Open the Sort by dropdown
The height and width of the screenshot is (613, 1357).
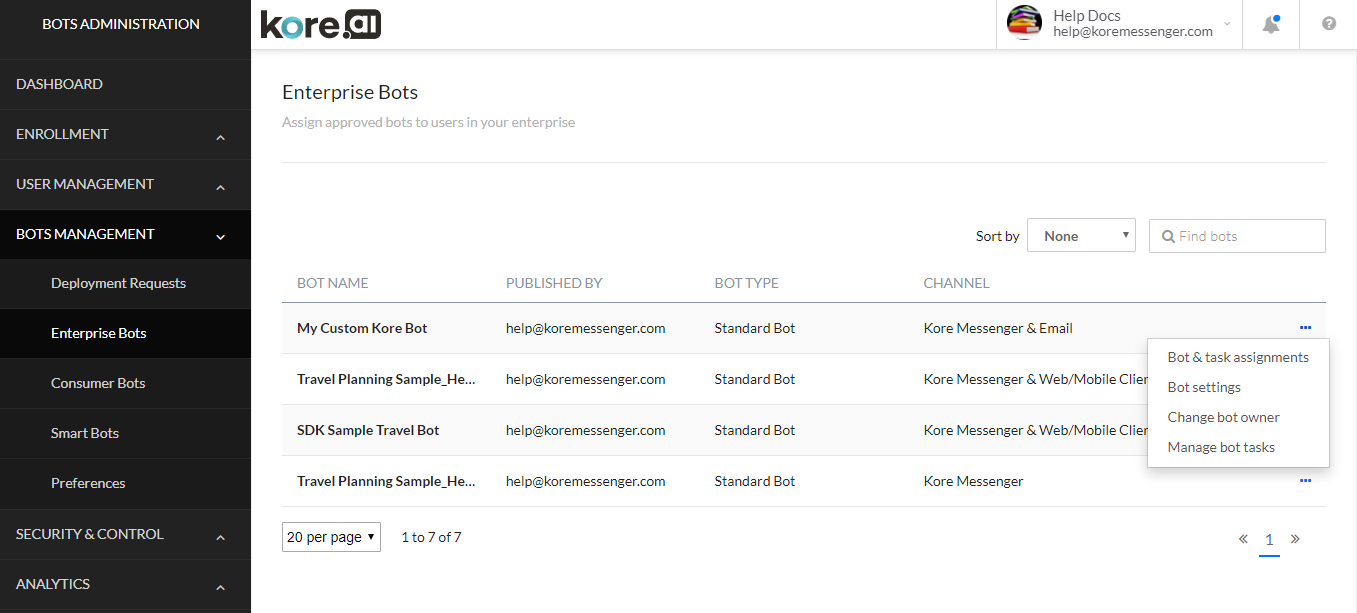point(1081,236)
